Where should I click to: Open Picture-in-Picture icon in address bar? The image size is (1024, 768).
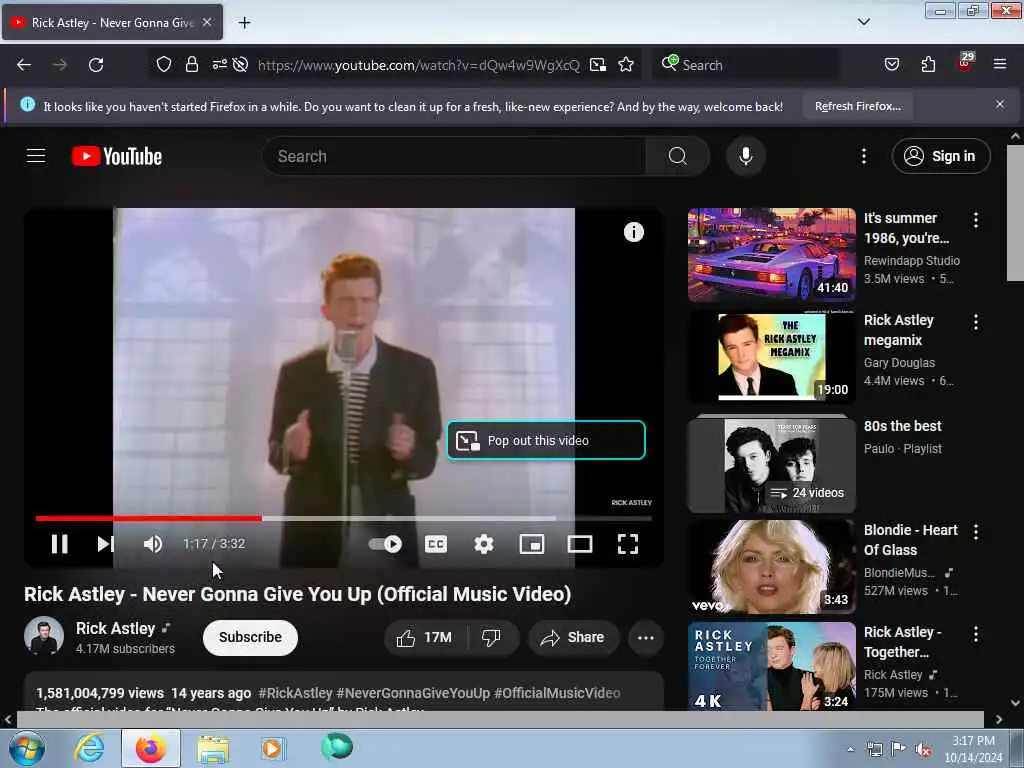tap(598, 65)
